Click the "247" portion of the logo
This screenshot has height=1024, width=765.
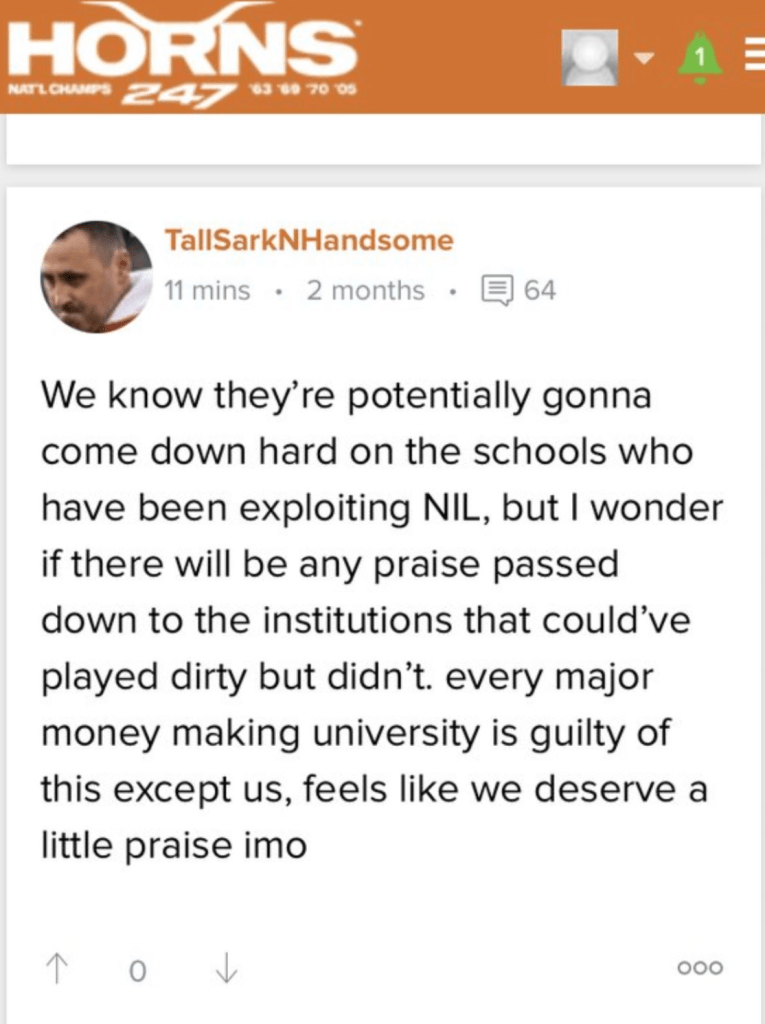tap(172, 93)
